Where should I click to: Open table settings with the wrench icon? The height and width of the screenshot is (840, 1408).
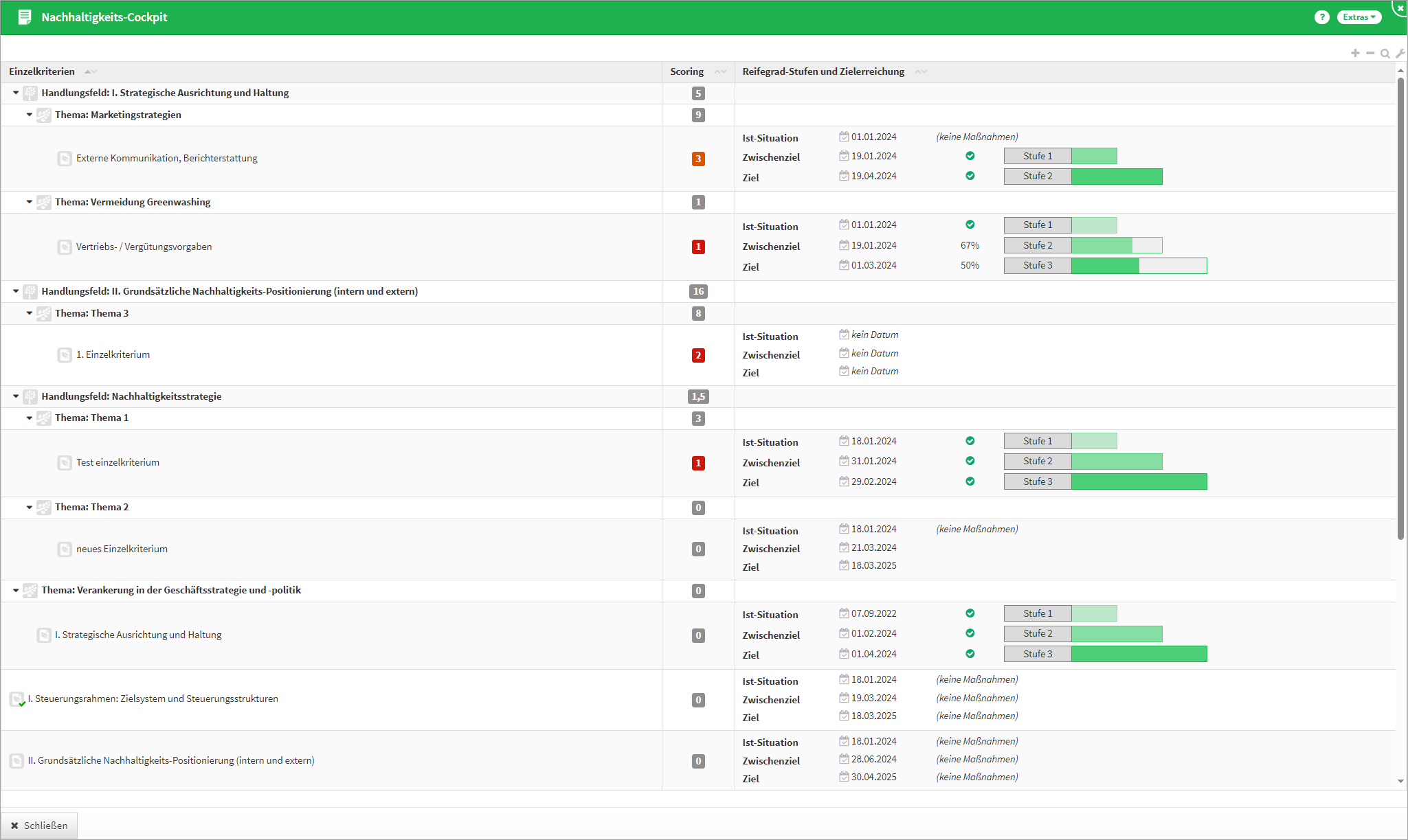click(x=1400, y=53)
